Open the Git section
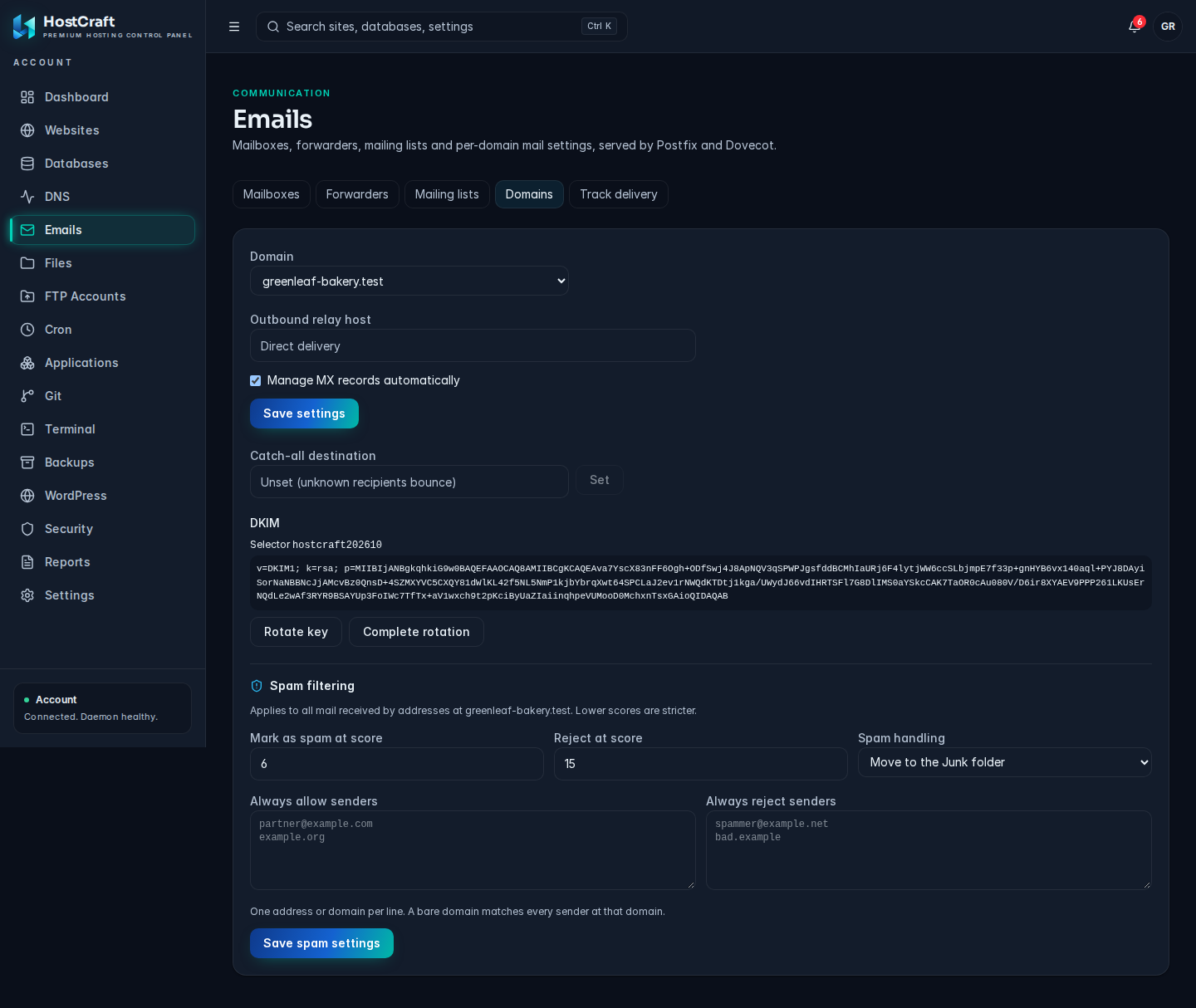 coord(102,396)
